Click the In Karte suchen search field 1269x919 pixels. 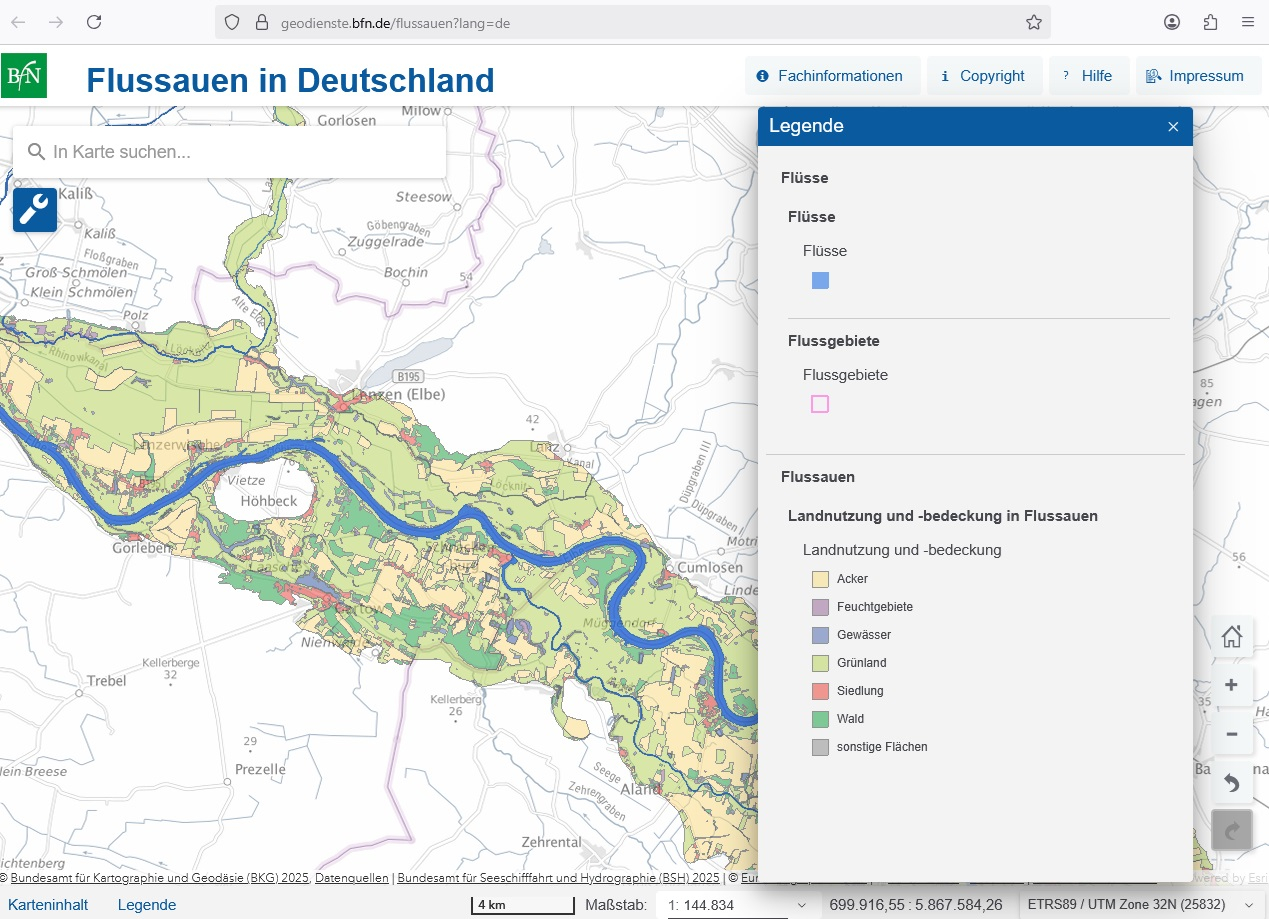click(x=230, y=152)
